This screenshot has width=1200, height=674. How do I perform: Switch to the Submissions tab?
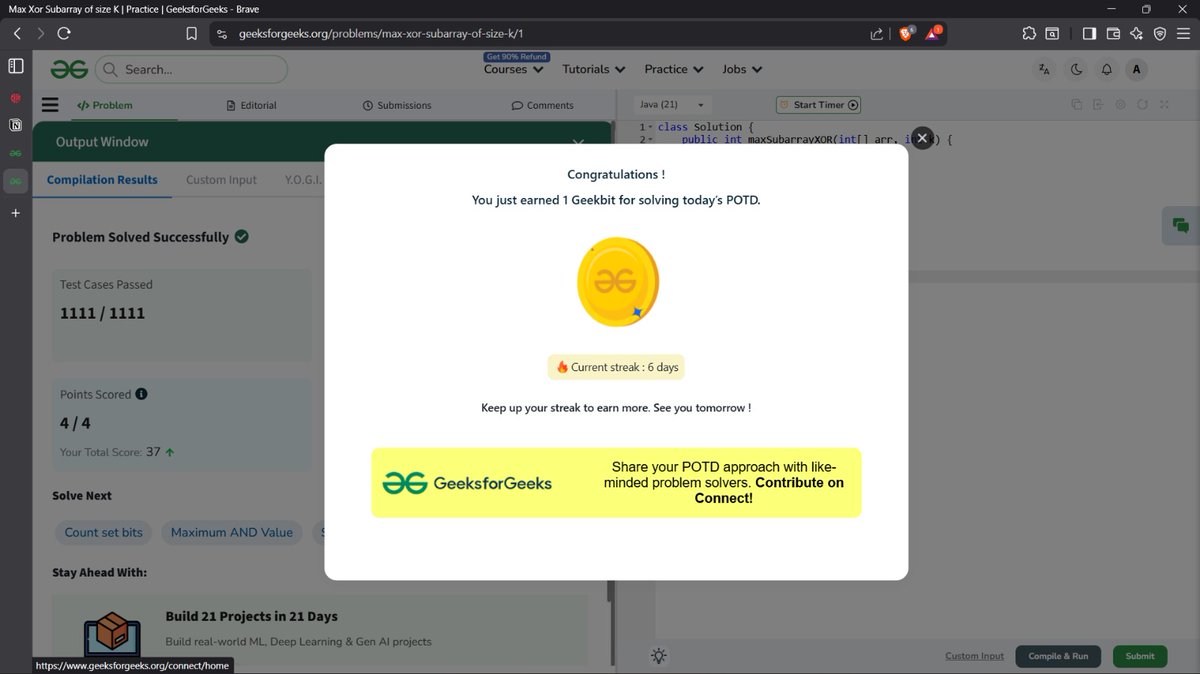coord(397,105)
